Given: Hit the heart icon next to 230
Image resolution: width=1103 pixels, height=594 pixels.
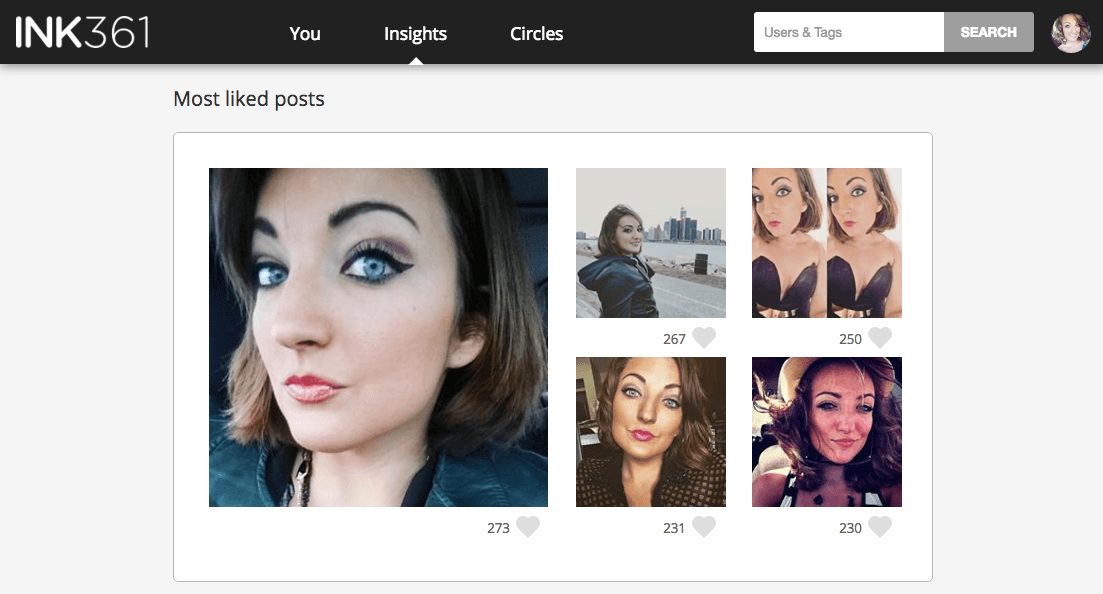Looking at the screenshot, I should (x=880, y=527).
